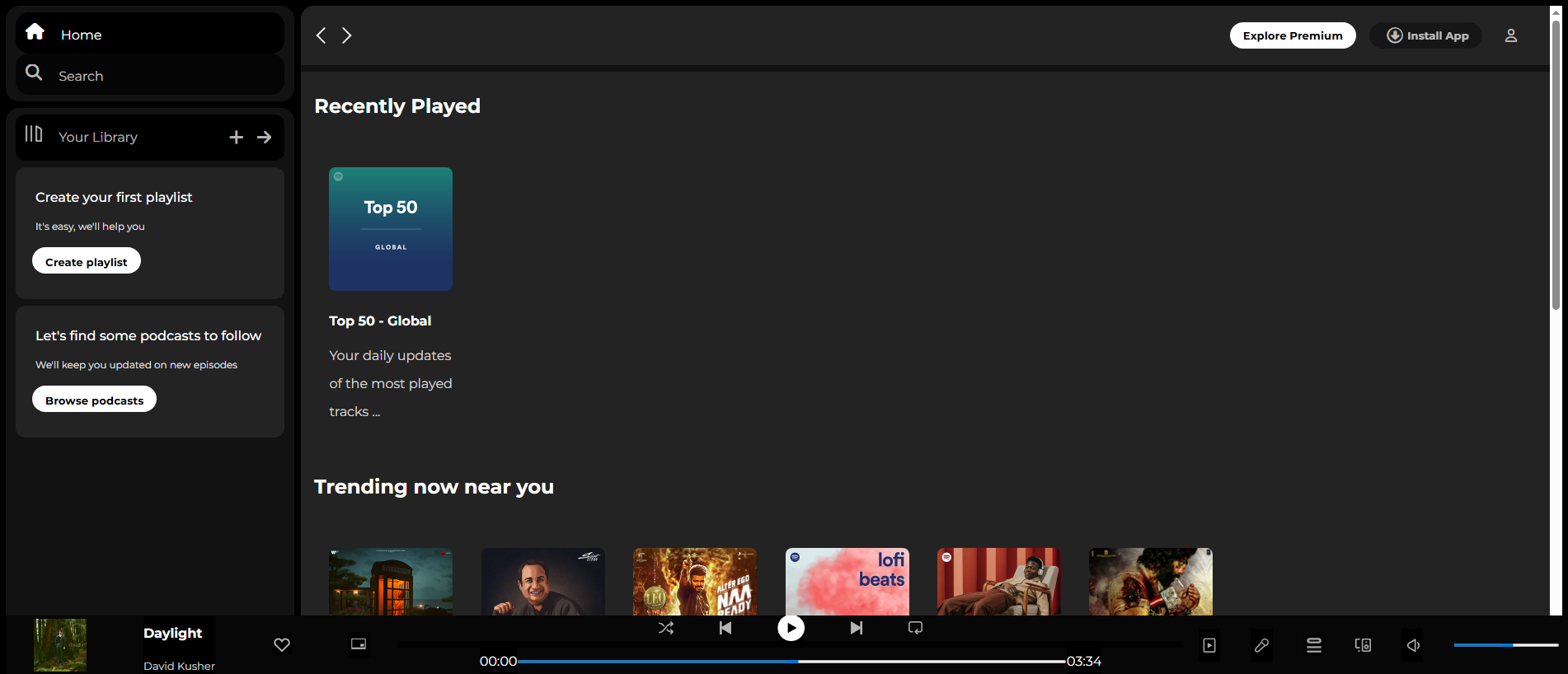This screenshot has height=674, width=1568.
Task: Open the user profile icon
Action: tap(1511, 35)
